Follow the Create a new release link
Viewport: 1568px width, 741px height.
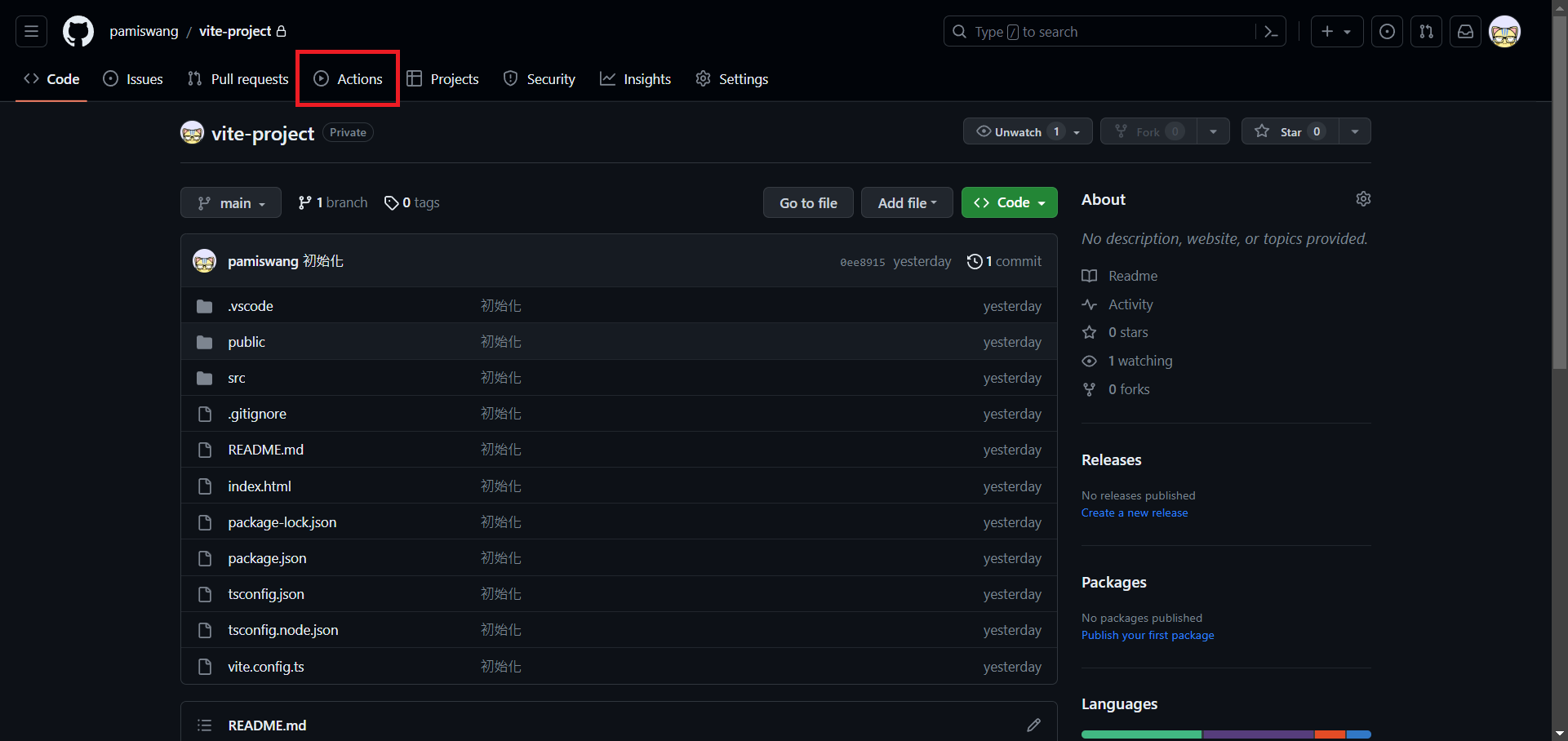(x=1135, y=512)
